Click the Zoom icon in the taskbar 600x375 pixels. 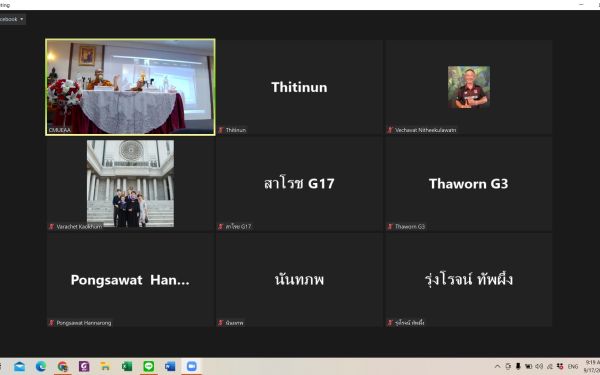pos(191,367)
